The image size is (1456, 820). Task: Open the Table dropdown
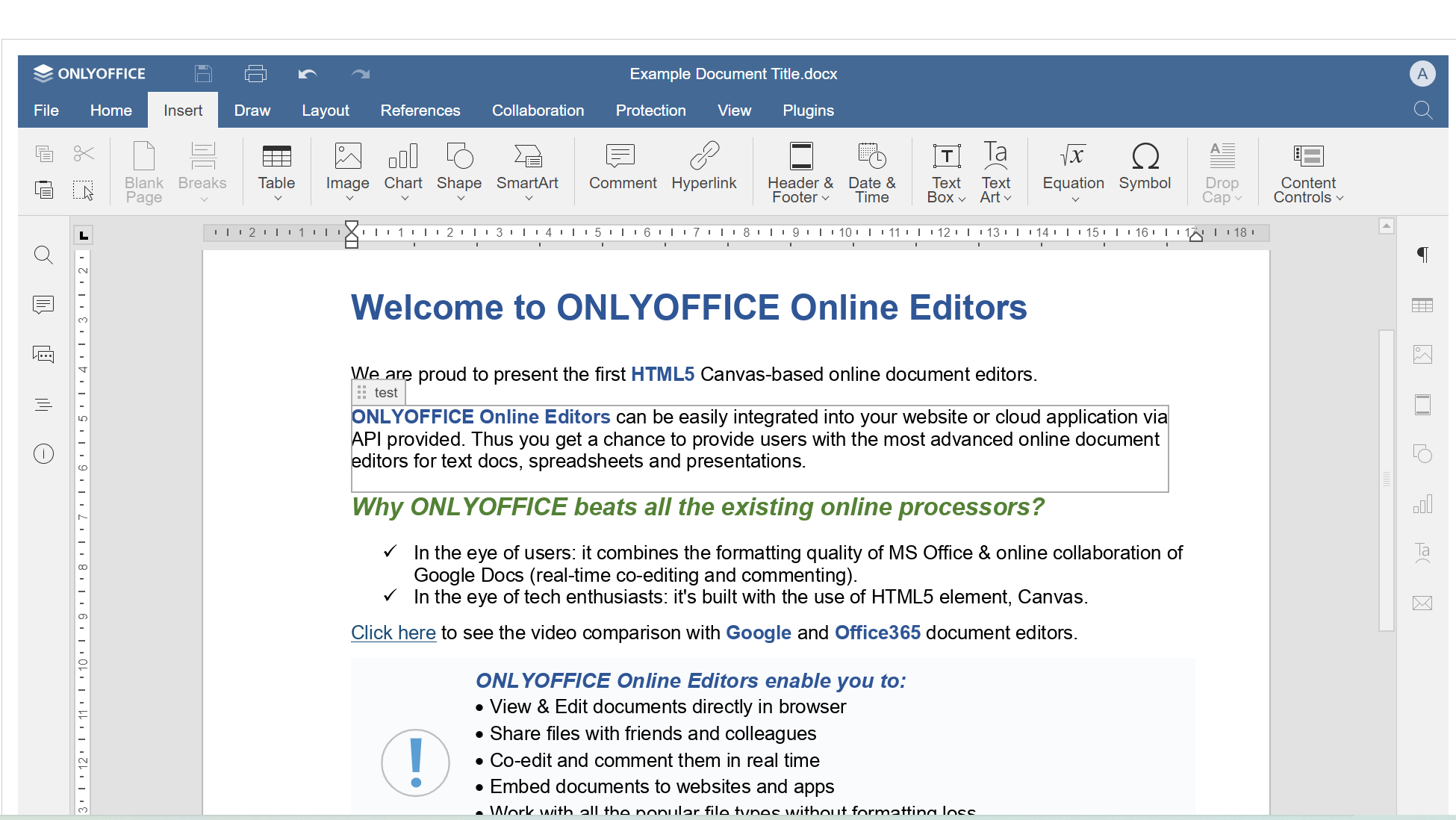coord(276,173)
